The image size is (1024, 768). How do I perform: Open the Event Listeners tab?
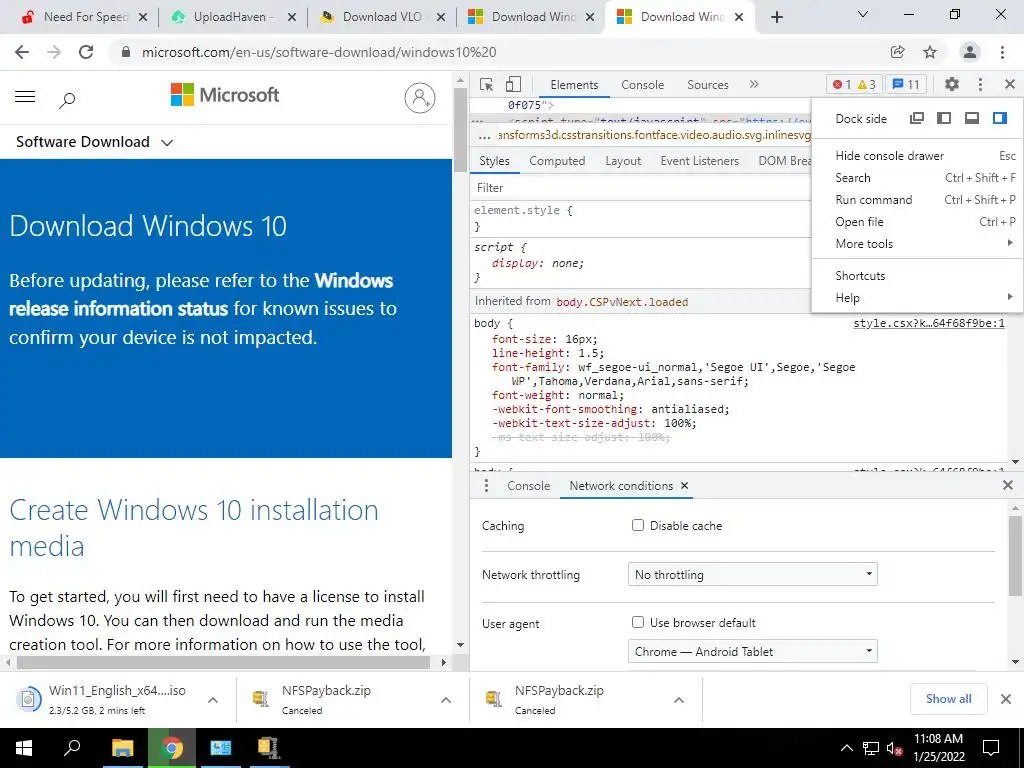(699, 161)
